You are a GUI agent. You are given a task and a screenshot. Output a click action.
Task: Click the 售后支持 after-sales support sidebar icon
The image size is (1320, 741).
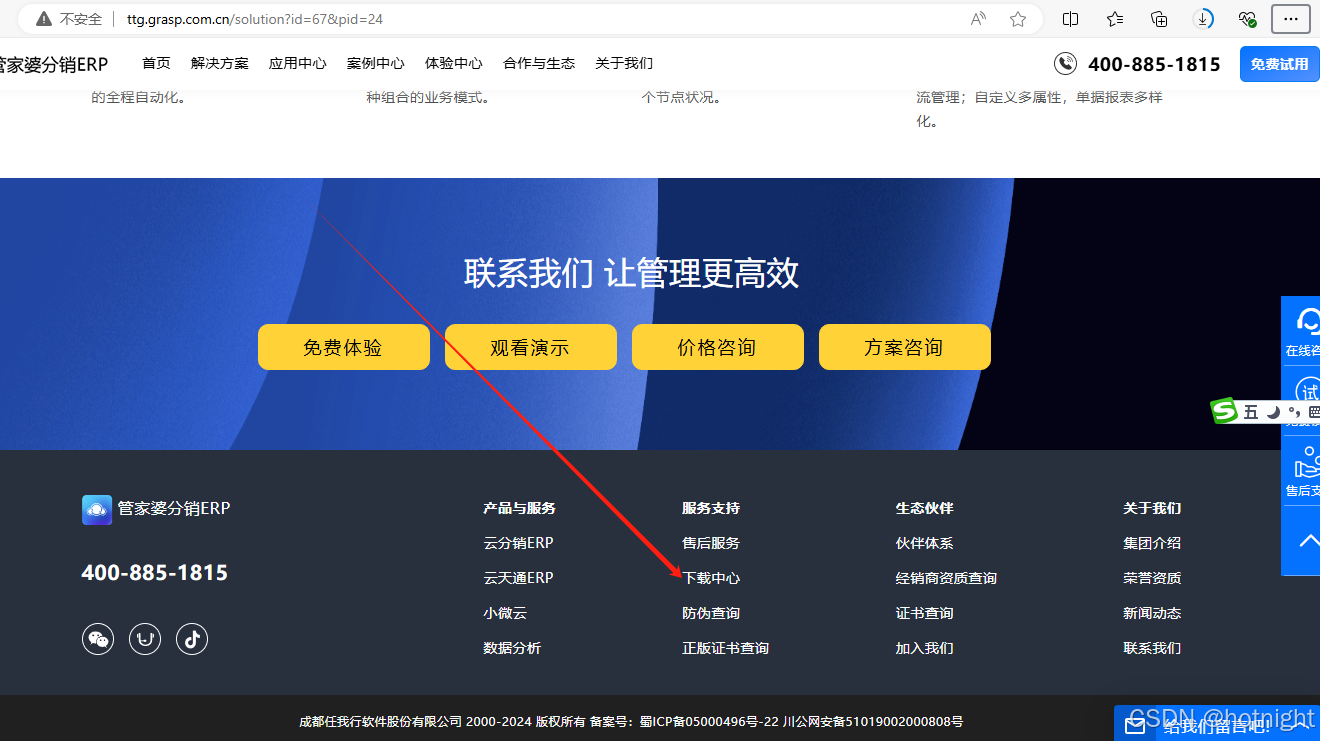pos(1308,465)
